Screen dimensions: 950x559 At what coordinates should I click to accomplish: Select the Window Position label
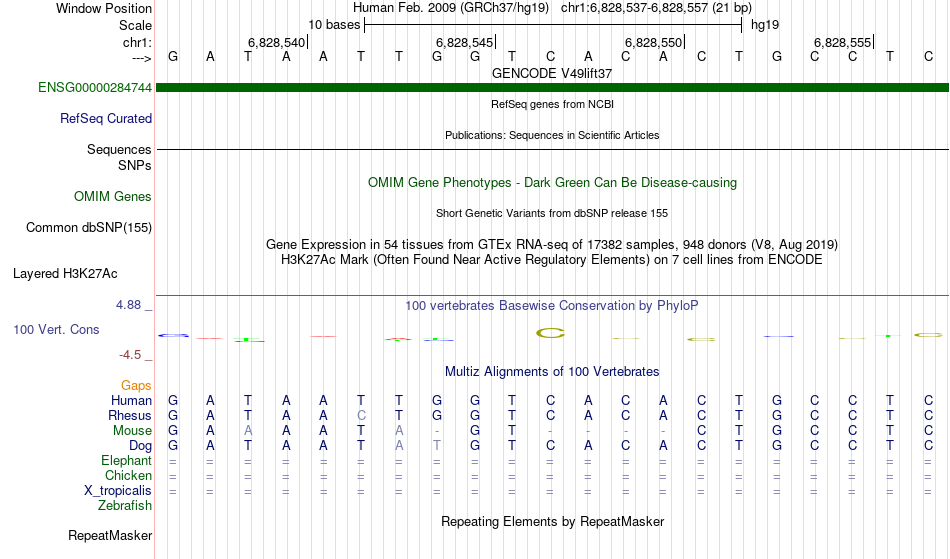coord(104,8)
